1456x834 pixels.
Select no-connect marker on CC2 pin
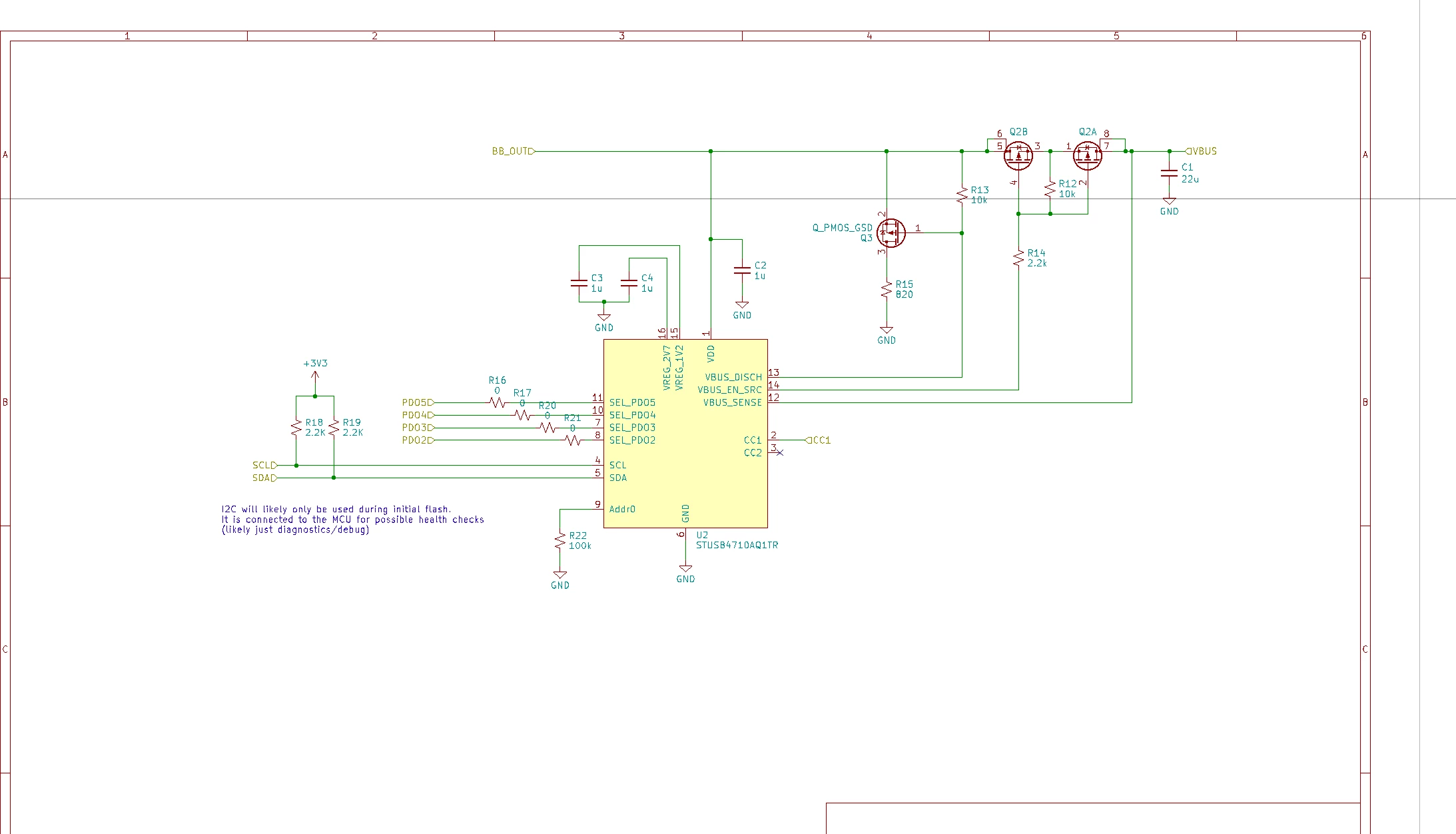coord(780,453)
